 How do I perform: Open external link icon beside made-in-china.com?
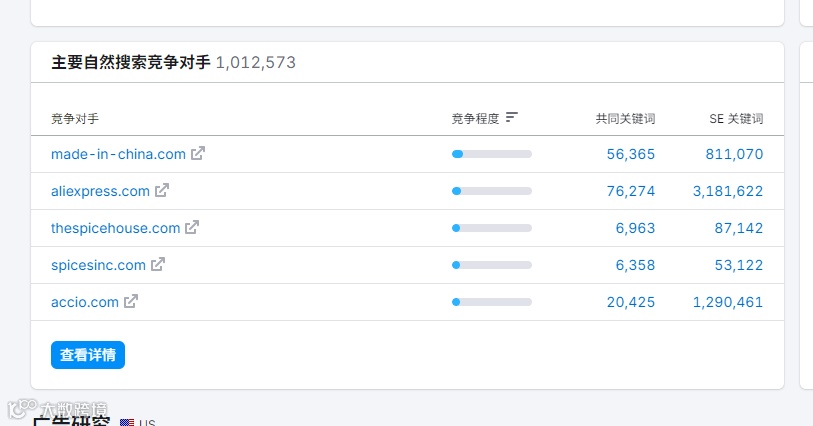click(198, 154)
